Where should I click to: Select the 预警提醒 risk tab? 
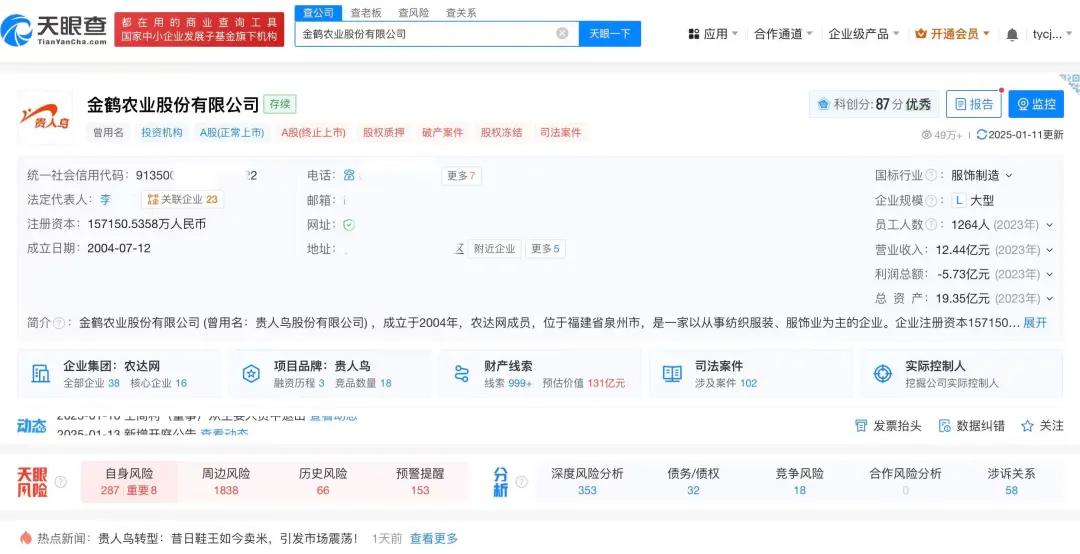point(420,482)
